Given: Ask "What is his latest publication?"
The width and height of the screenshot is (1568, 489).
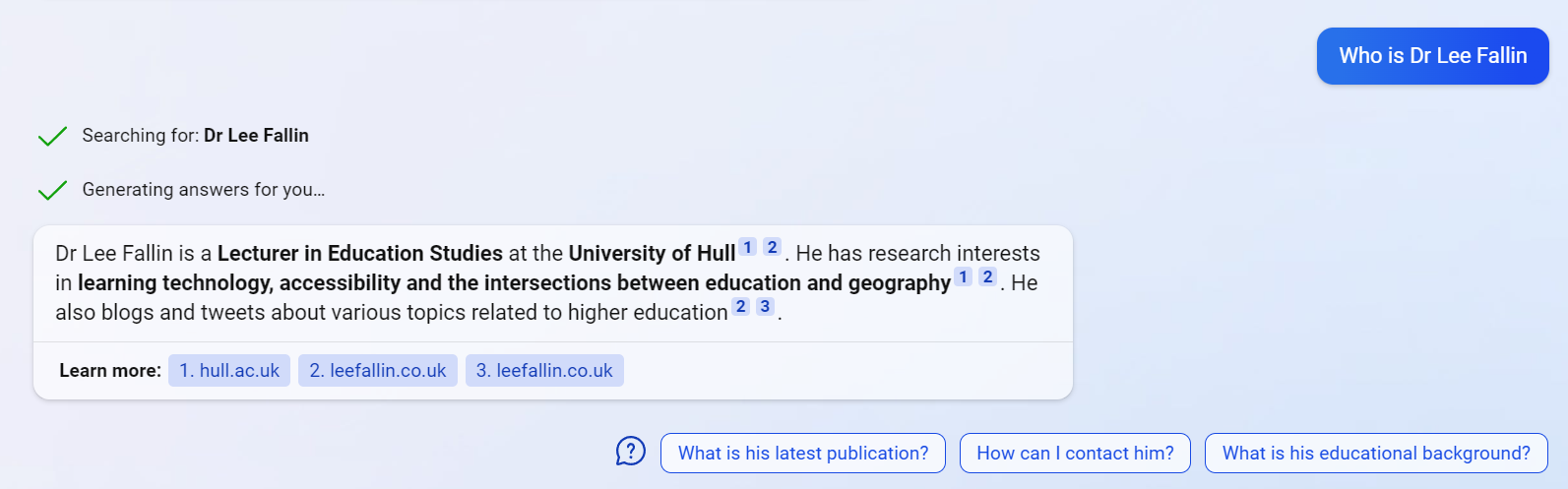Looking at the screenshot, I should 803,454.
